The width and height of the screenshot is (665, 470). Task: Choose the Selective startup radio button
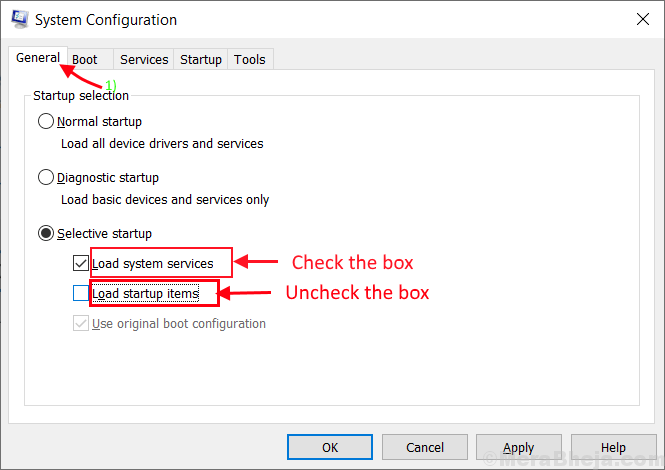pyautogui.click(x=46, y=233)
